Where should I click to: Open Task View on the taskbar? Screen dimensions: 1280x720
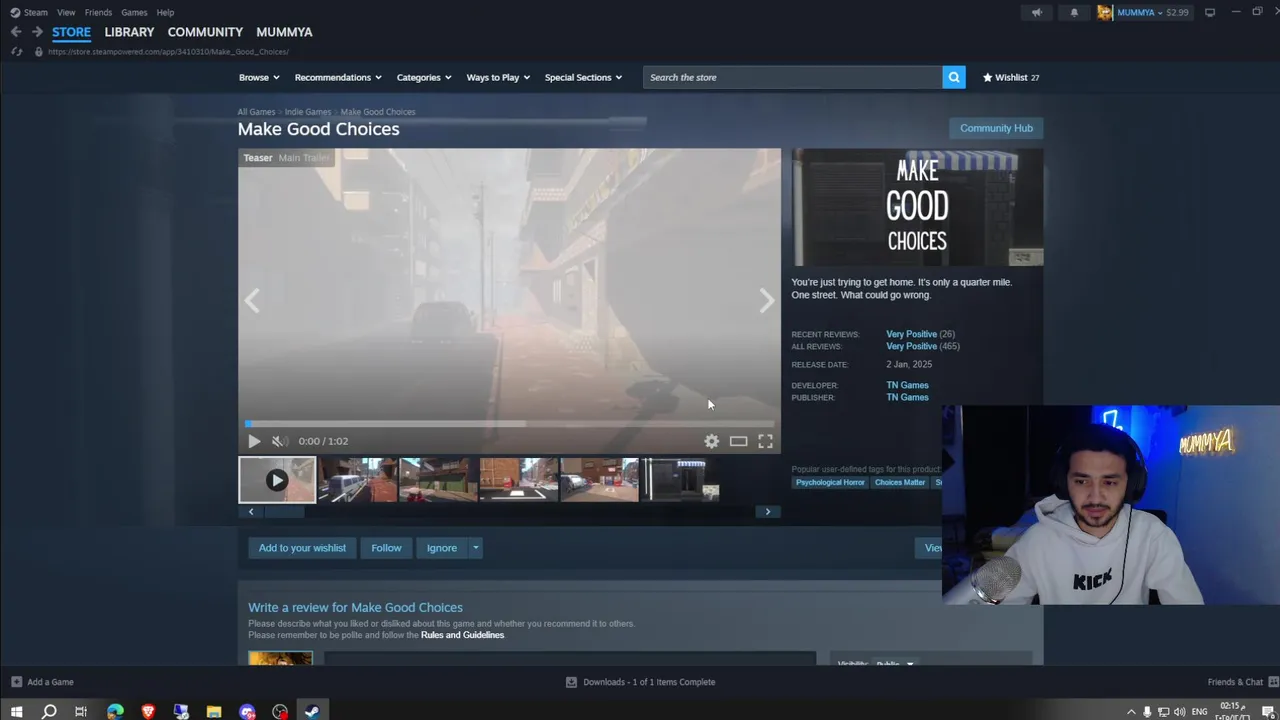click(x=81, y=712)
